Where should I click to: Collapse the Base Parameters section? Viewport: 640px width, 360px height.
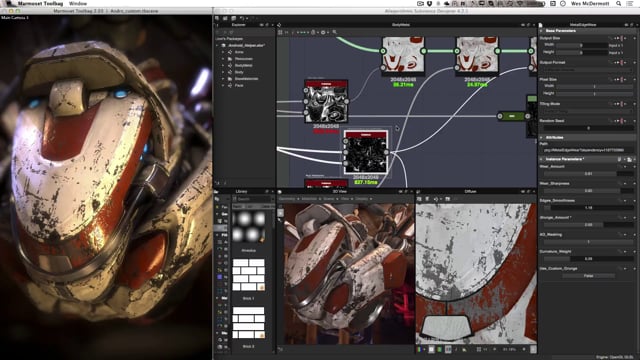[x=542, y=31]
